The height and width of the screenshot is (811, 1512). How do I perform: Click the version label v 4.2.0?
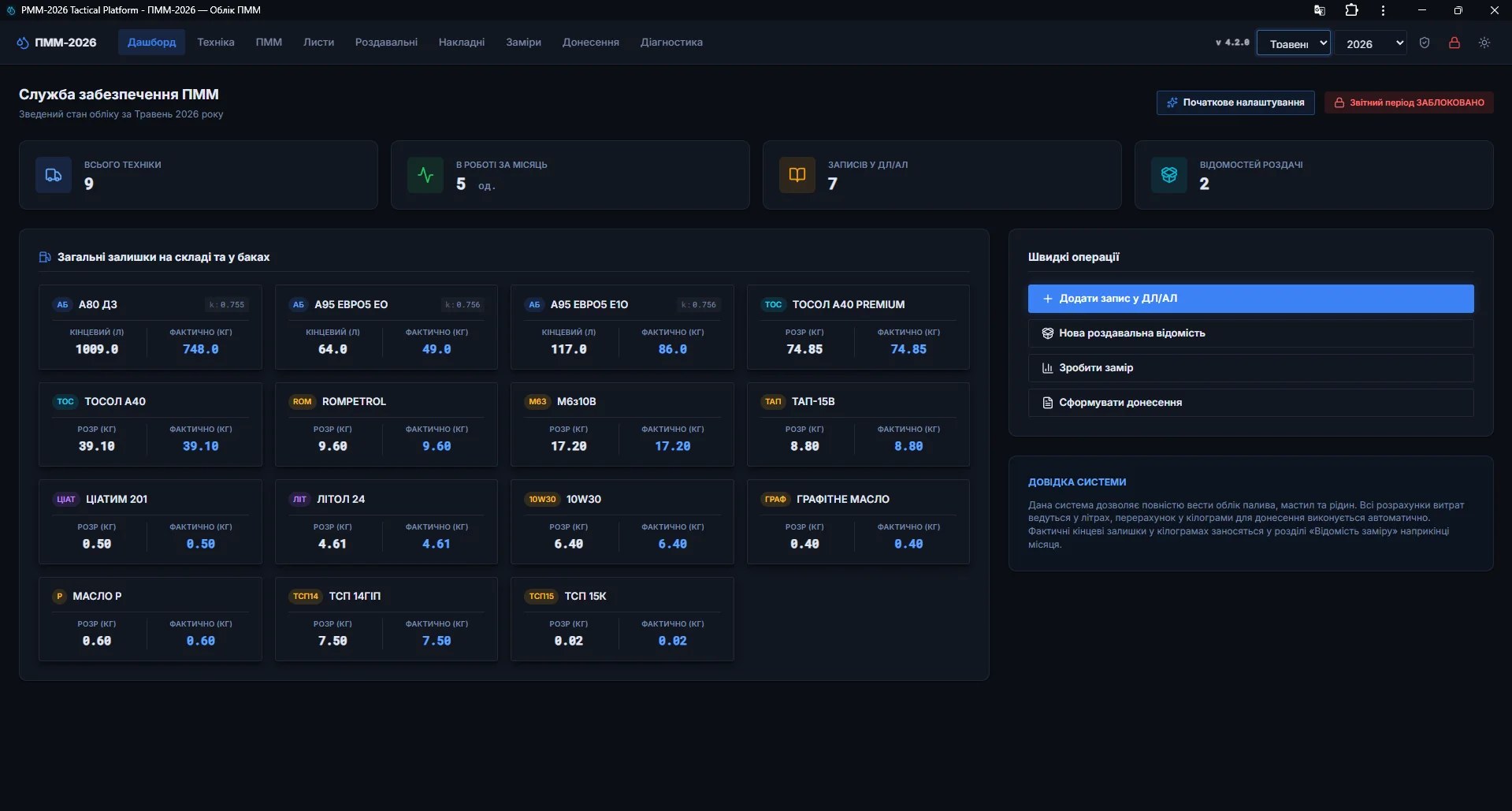pyautogui.click(x=1232, y=43)
